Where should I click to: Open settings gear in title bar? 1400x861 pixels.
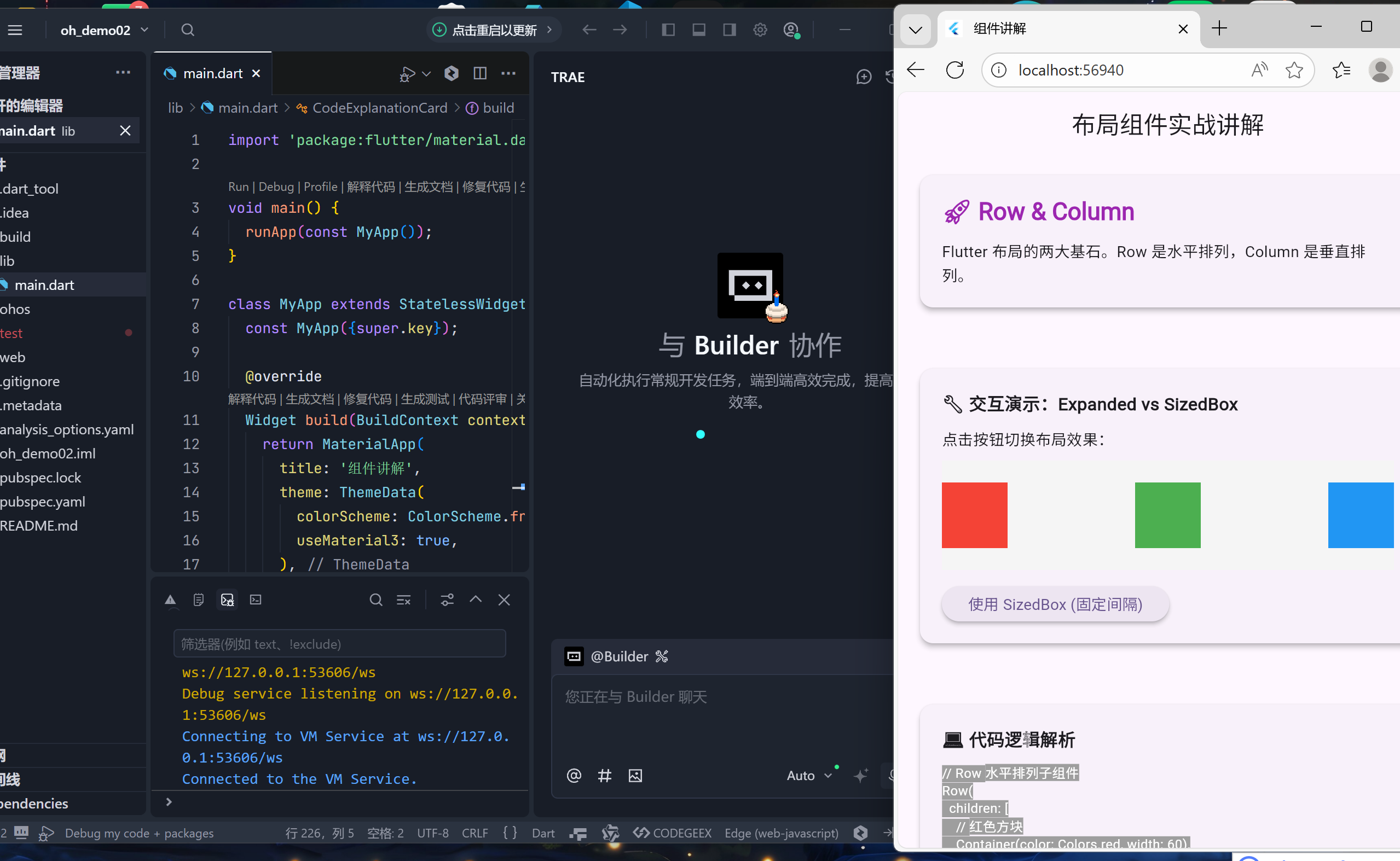tap(760, 30)
